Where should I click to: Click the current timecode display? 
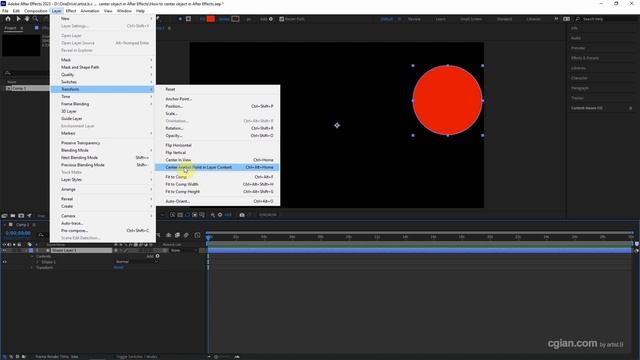(x=18, y=233)
